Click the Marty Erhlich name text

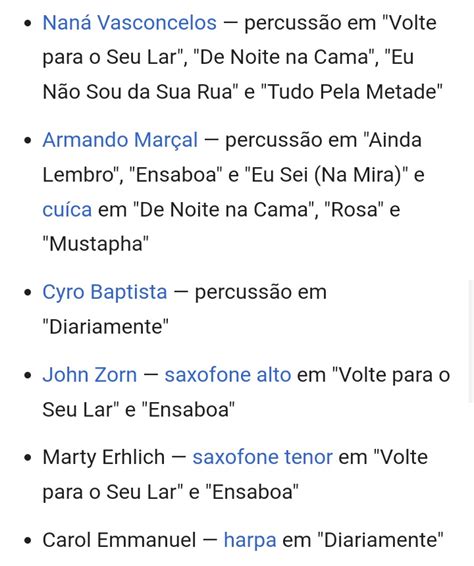coord(104,457)
